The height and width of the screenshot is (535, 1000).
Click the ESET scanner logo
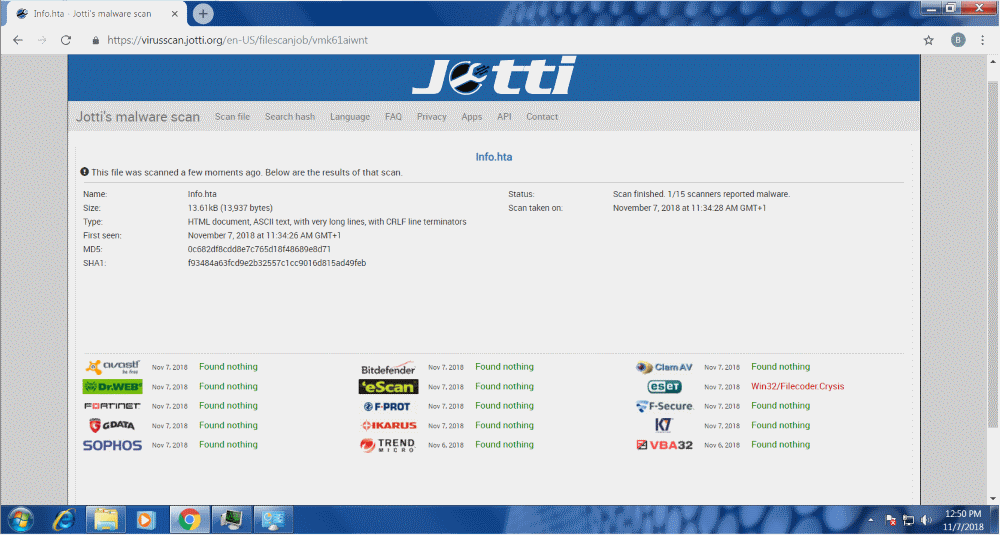[665, 386]
